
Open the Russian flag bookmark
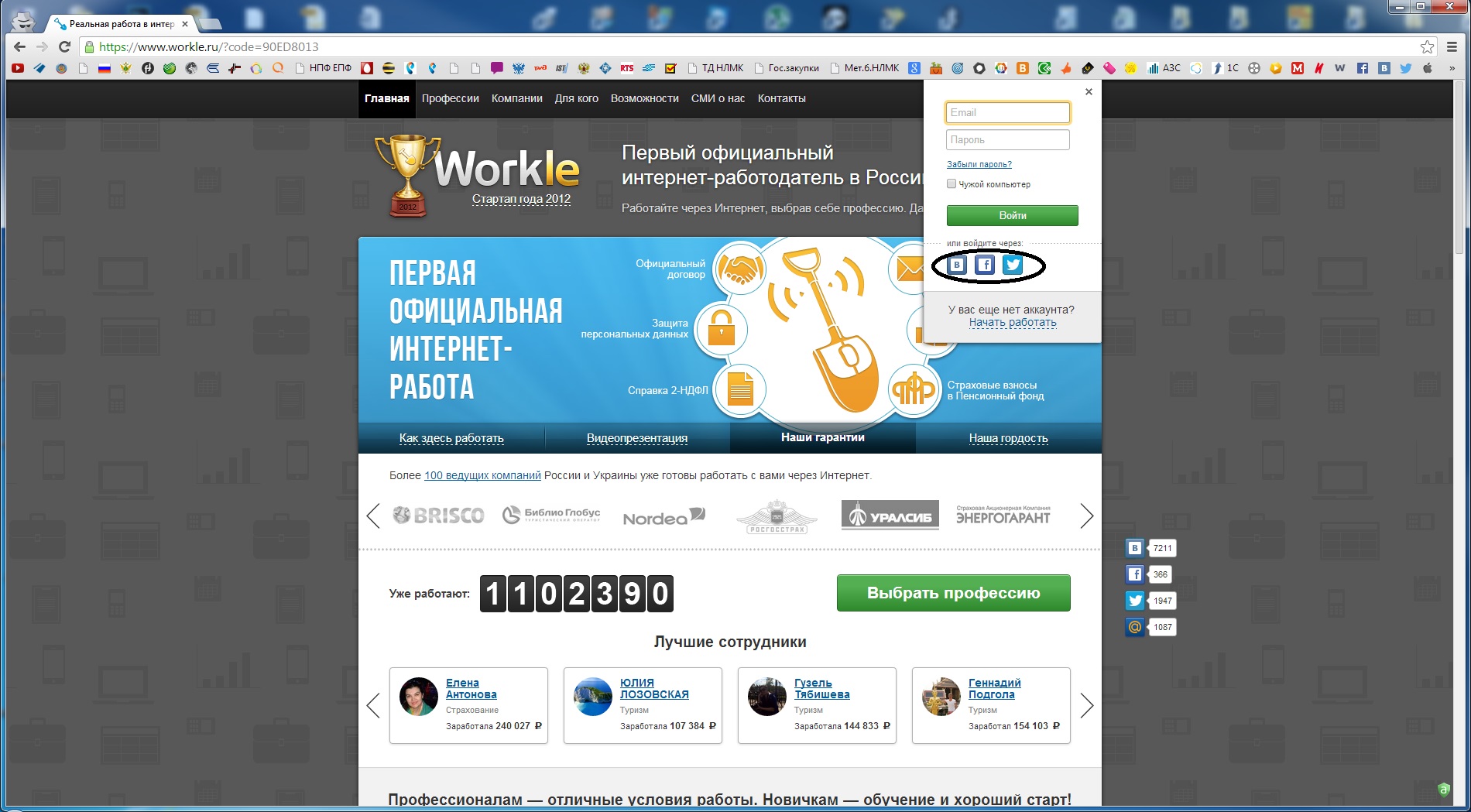105,68
